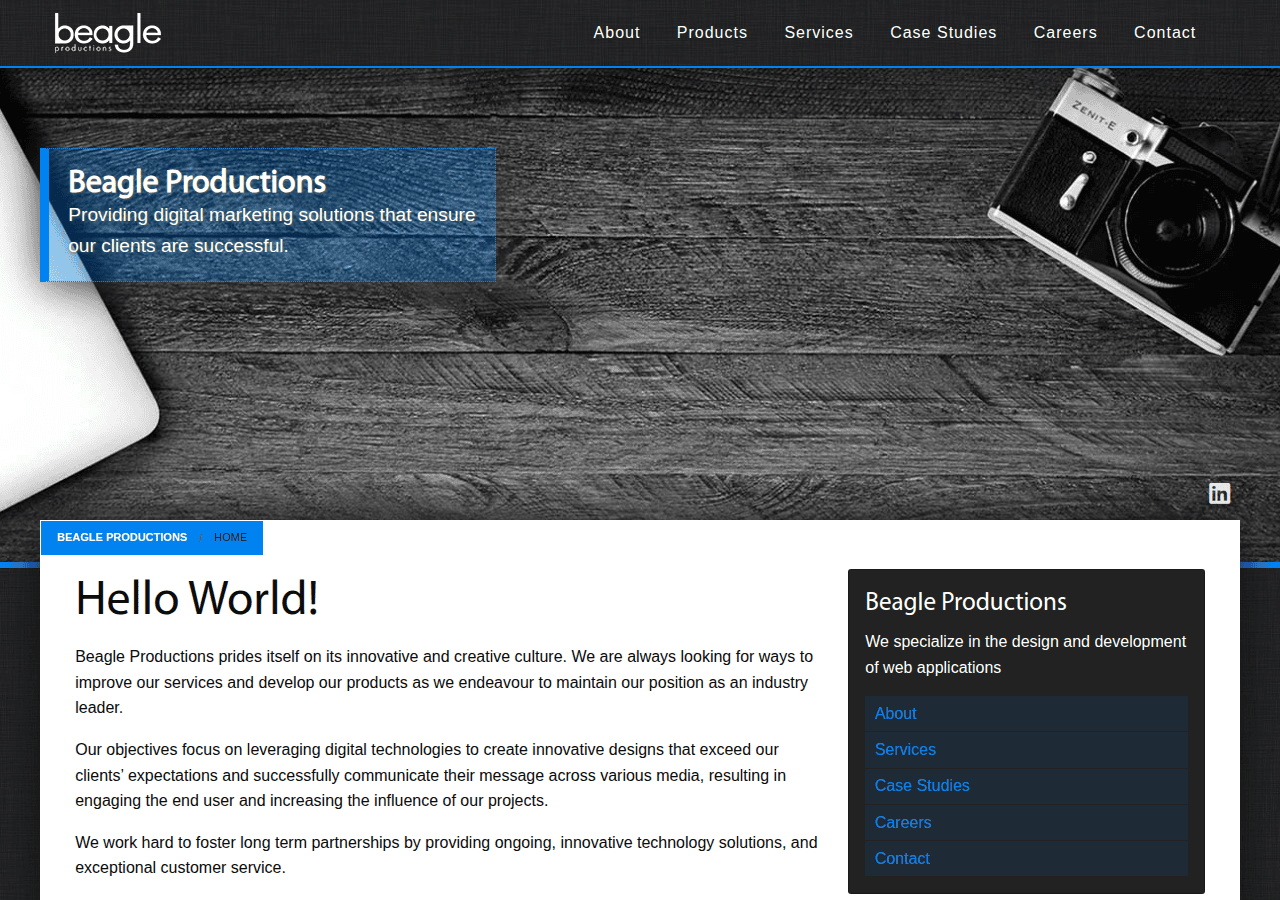1280x900 pixels.
Task: Open About link in sidebar panel
Action: tap(1026, 714)
